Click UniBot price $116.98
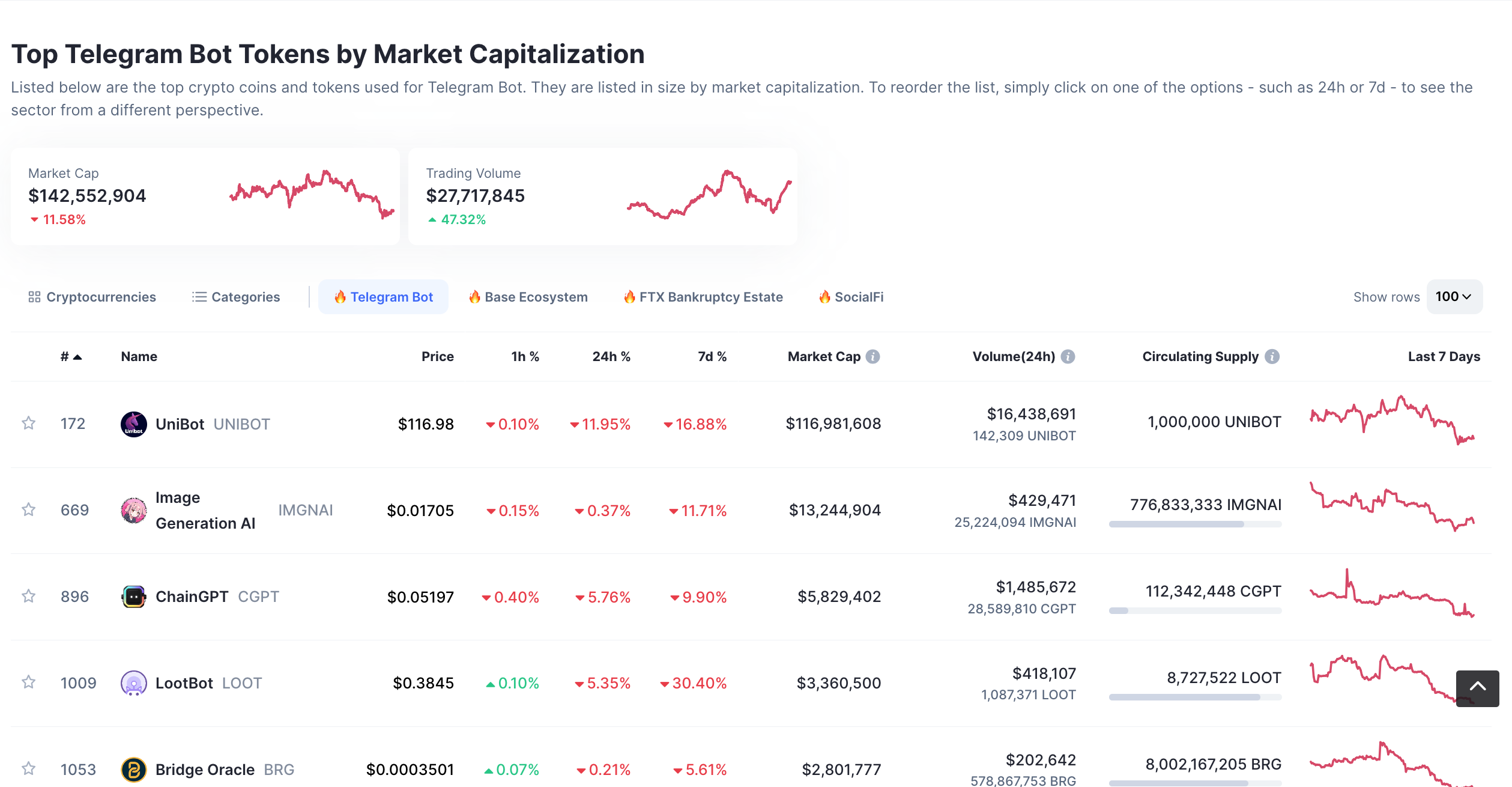 pyautogui.click(x=426, y=424)
